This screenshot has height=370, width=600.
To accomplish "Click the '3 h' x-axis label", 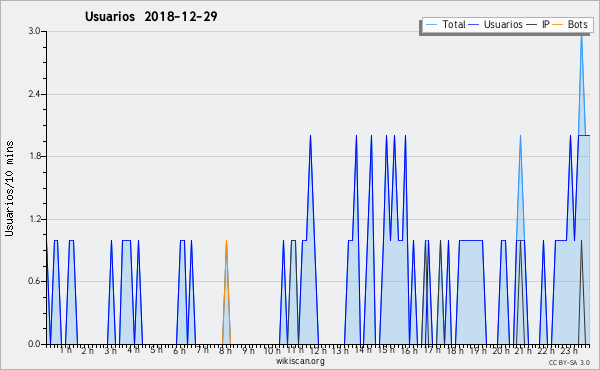I will 111,350.
